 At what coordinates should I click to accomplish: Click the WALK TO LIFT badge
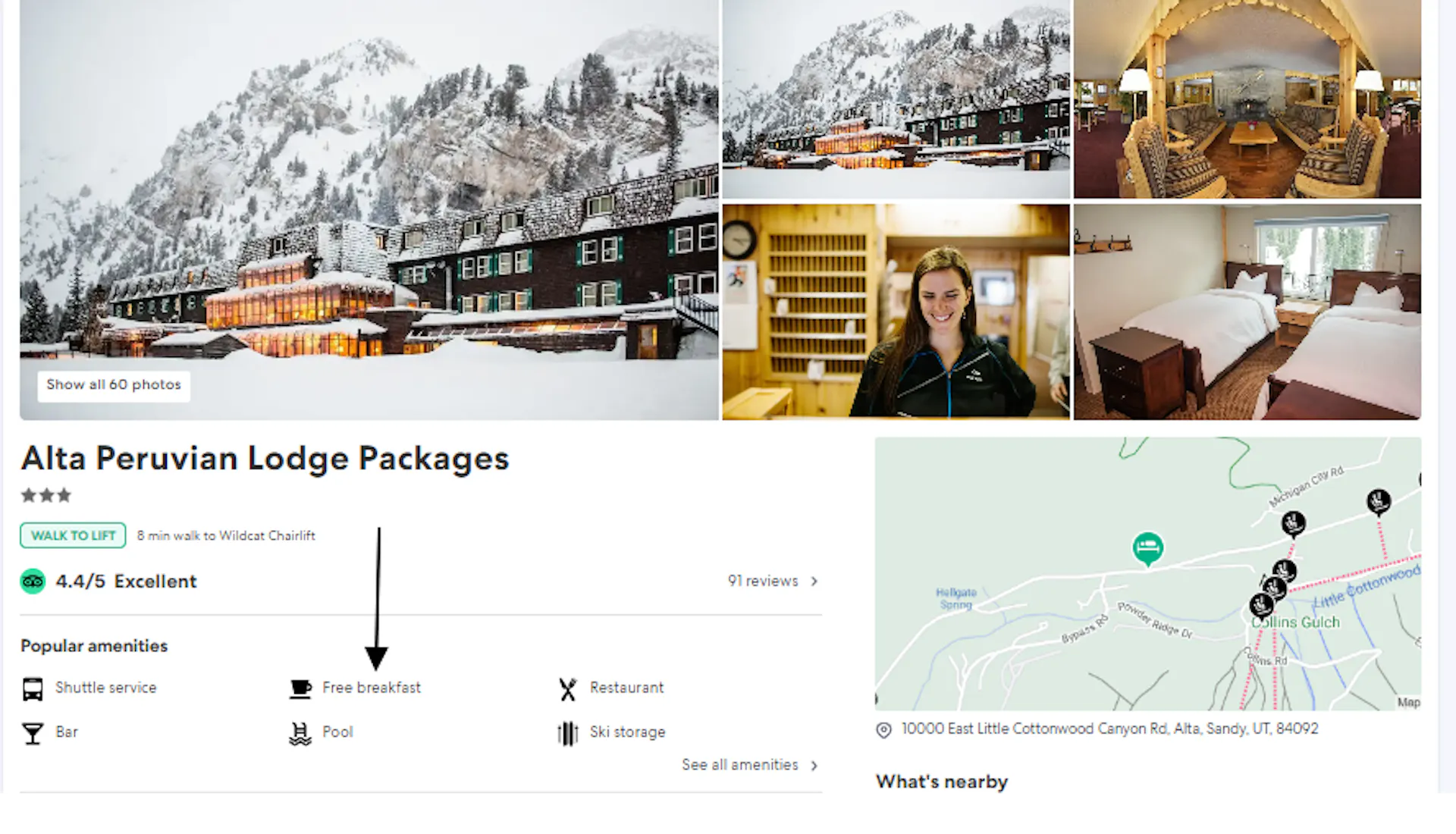click(73, 536)
